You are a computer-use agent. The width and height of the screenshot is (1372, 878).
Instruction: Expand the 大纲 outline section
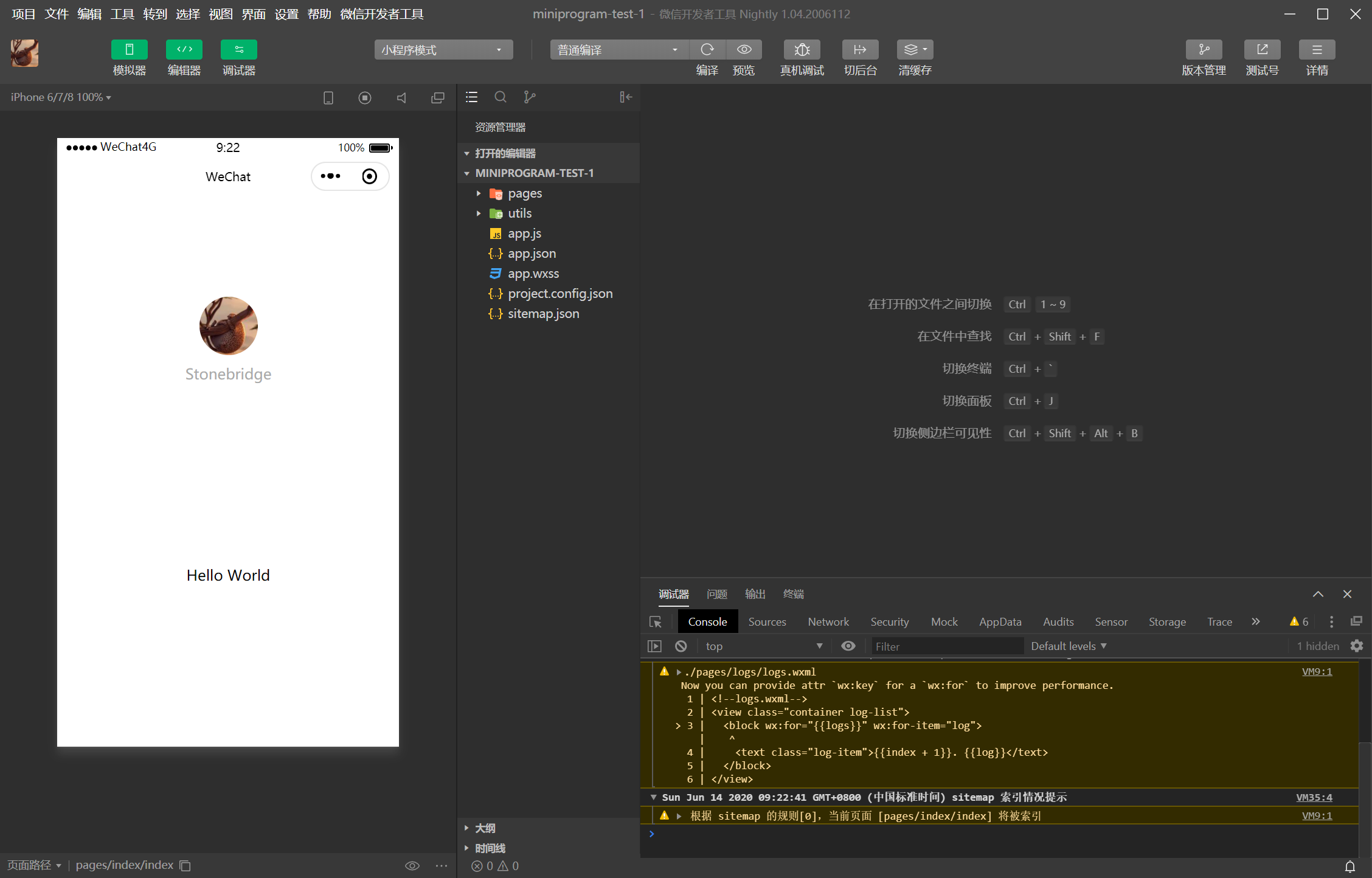(548, 828)
